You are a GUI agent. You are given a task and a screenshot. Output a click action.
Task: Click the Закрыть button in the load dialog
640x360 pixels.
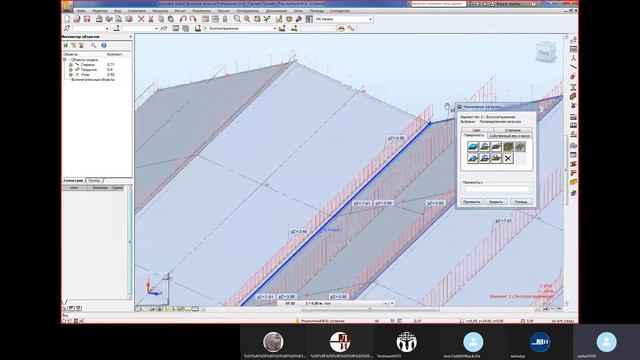click(496, 202)
